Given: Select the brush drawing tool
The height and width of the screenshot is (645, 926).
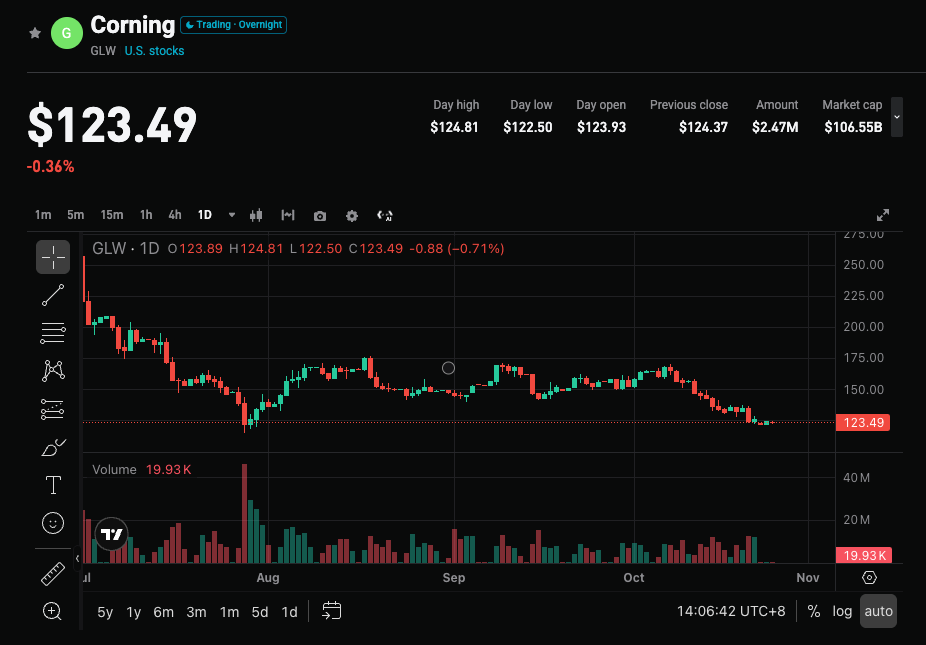Looking at the screenshot, I should [53, 447].
